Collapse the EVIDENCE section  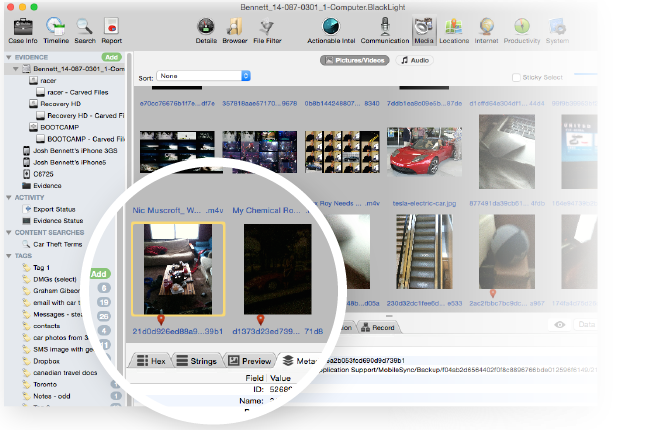pos(8,57)
